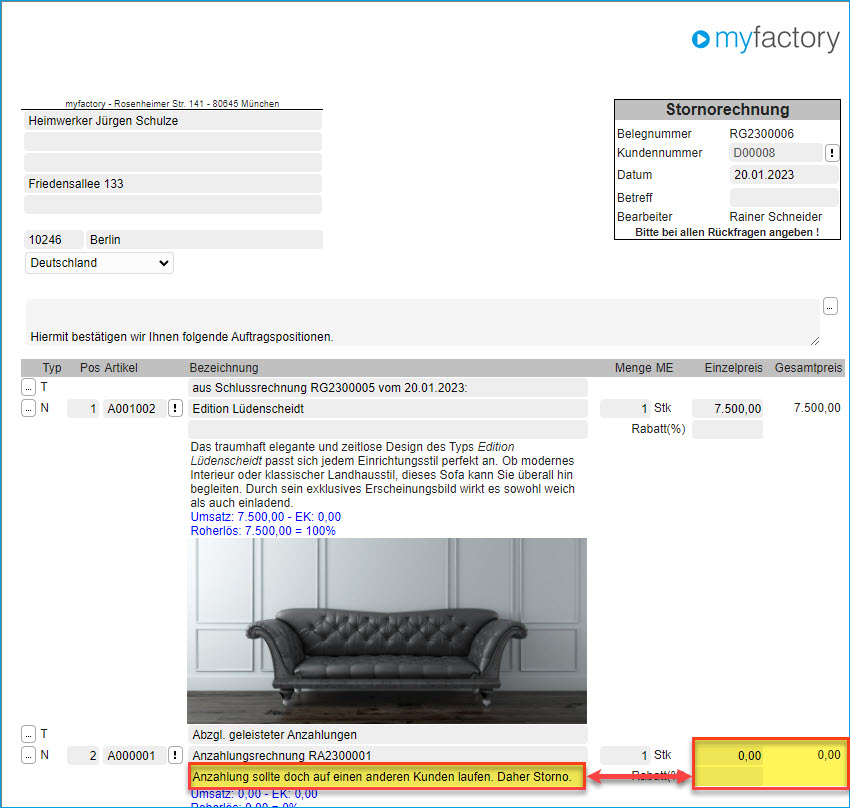Edit the text line 'aus Schlussrechnung RG2300005'
850x808 pixels.
click(388, 387)
